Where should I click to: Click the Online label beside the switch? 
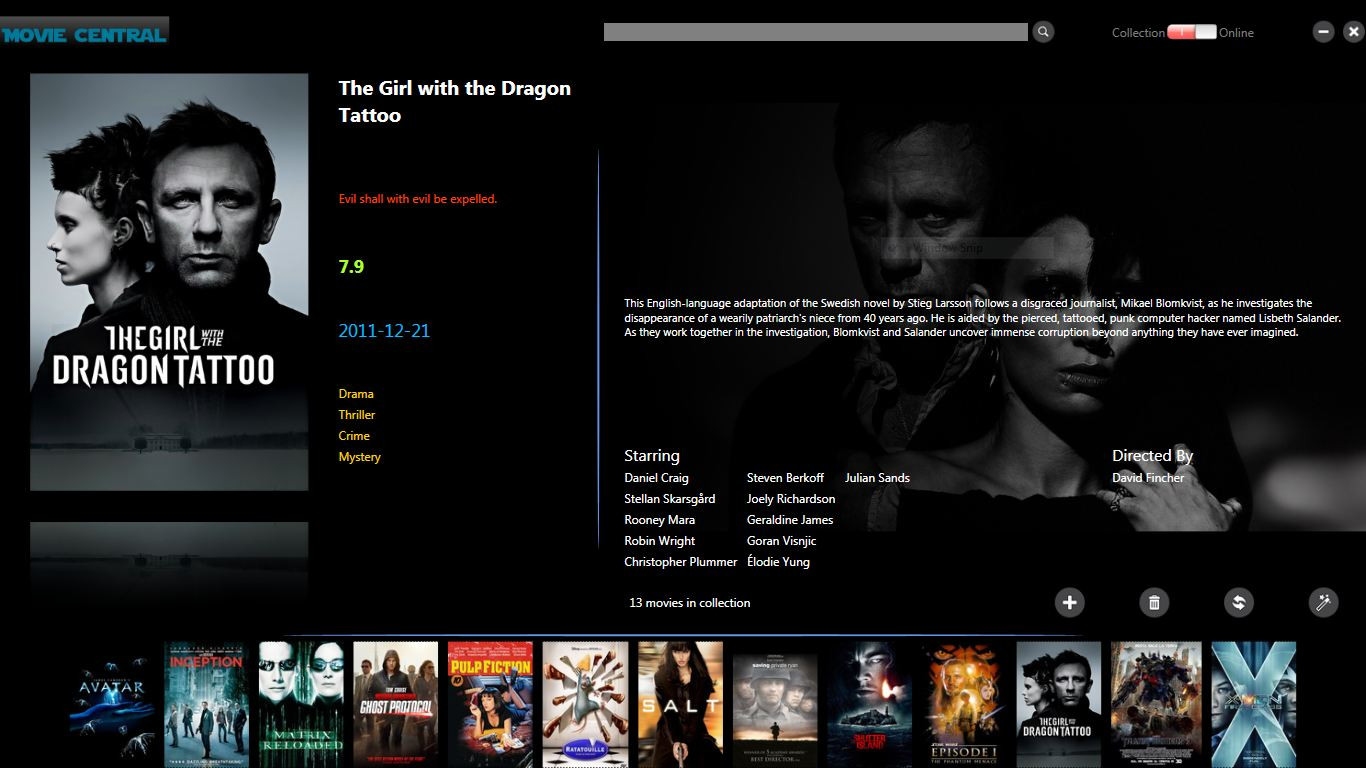(x=1236, y=33)
